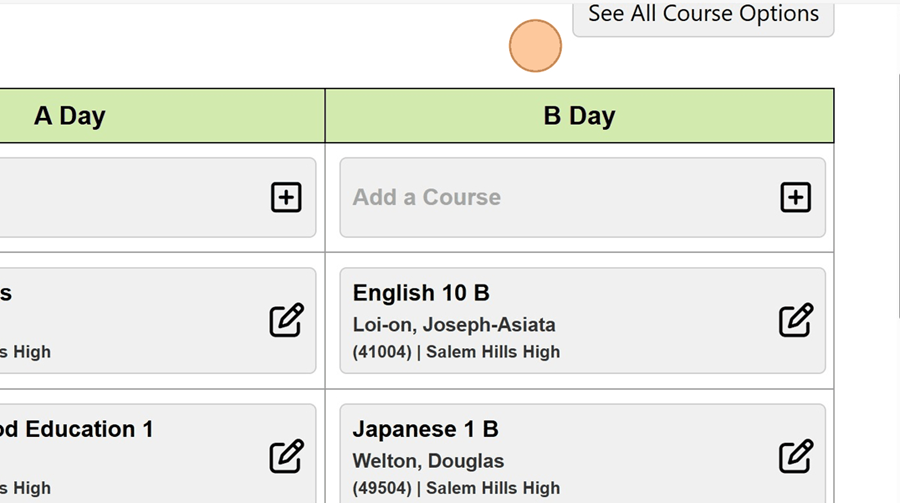Click the plus icon beside Add a Course
The image size is (900, 503).
795,197
